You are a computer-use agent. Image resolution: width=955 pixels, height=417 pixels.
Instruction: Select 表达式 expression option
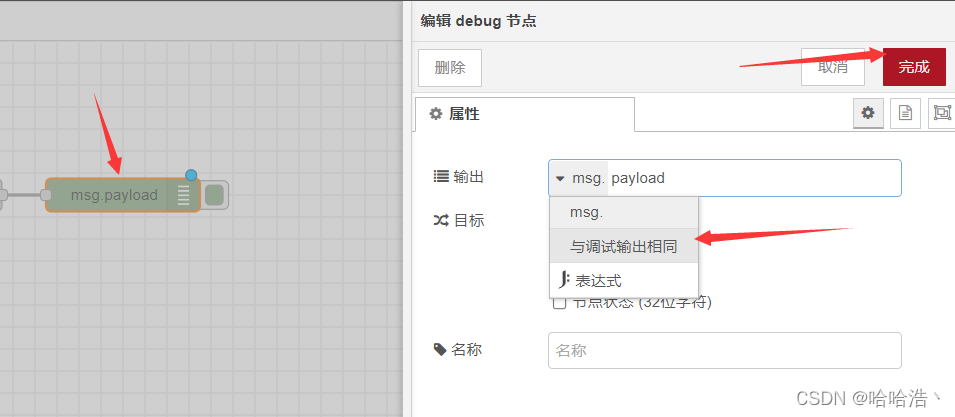(x=624, y=281)
